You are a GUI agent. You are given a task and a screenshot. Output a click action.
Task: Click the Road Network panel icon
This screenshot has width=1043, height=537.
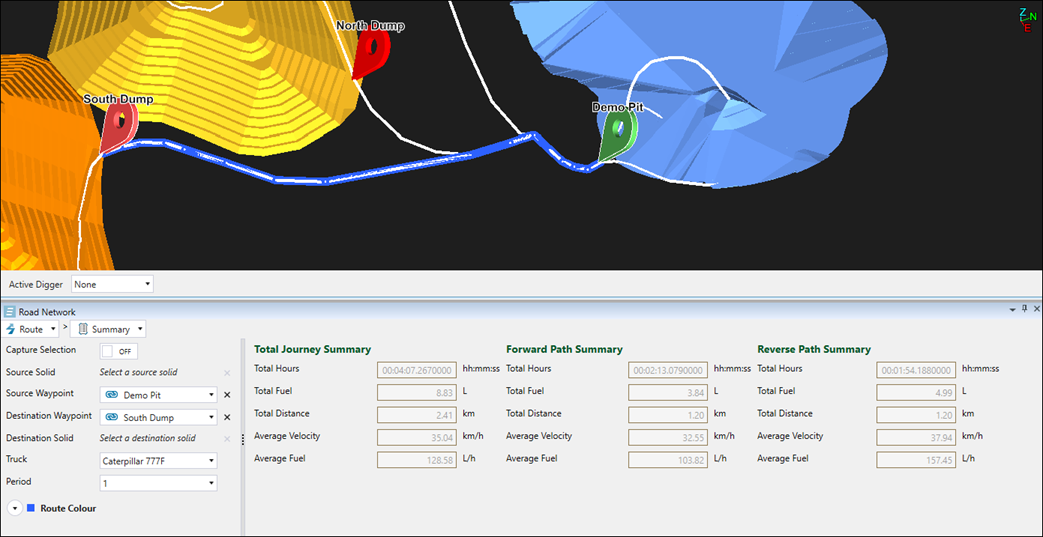coord(10,311)
